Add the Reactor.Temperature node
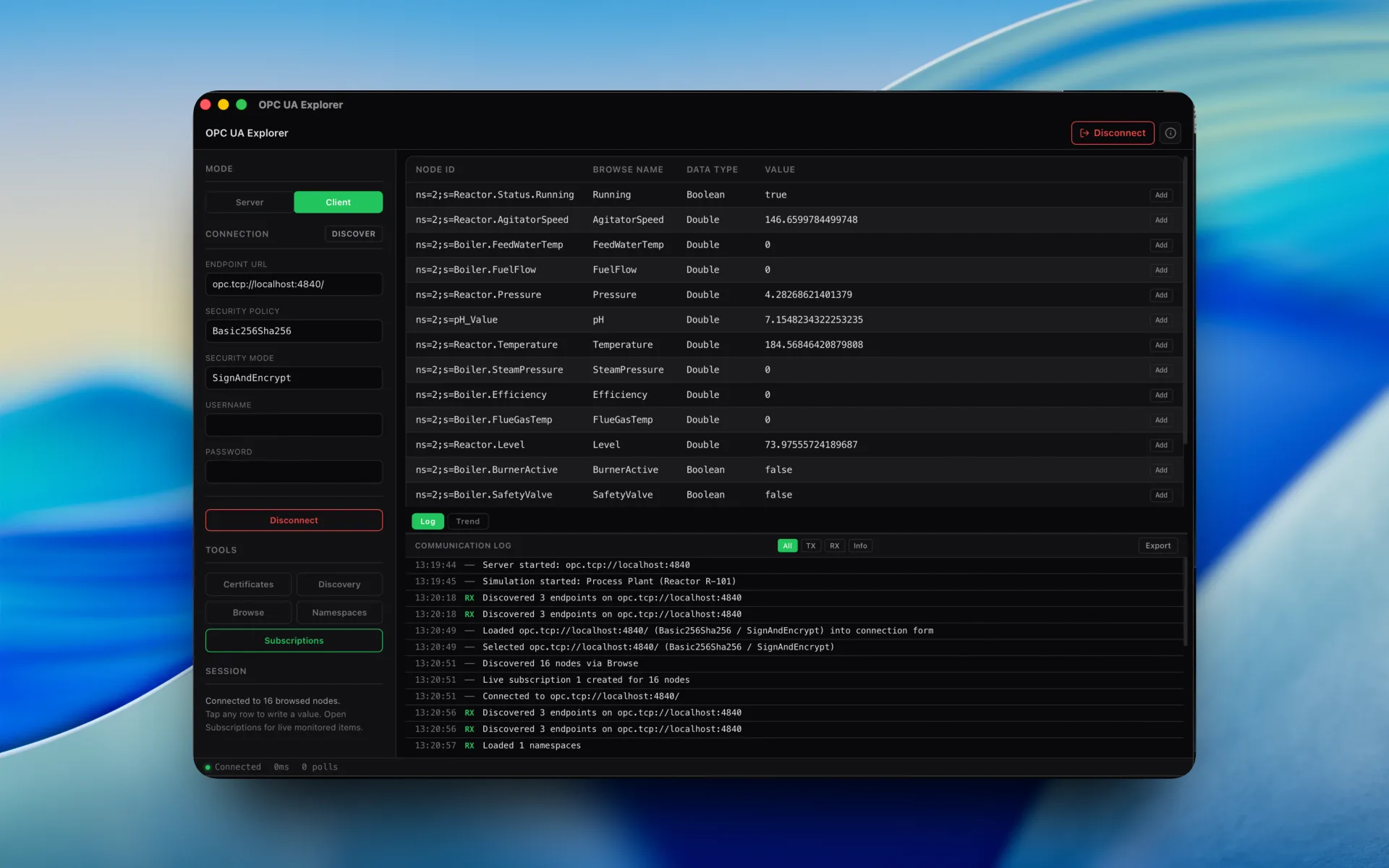This screenshot has width=1389, height=868. coord(1161,345)
